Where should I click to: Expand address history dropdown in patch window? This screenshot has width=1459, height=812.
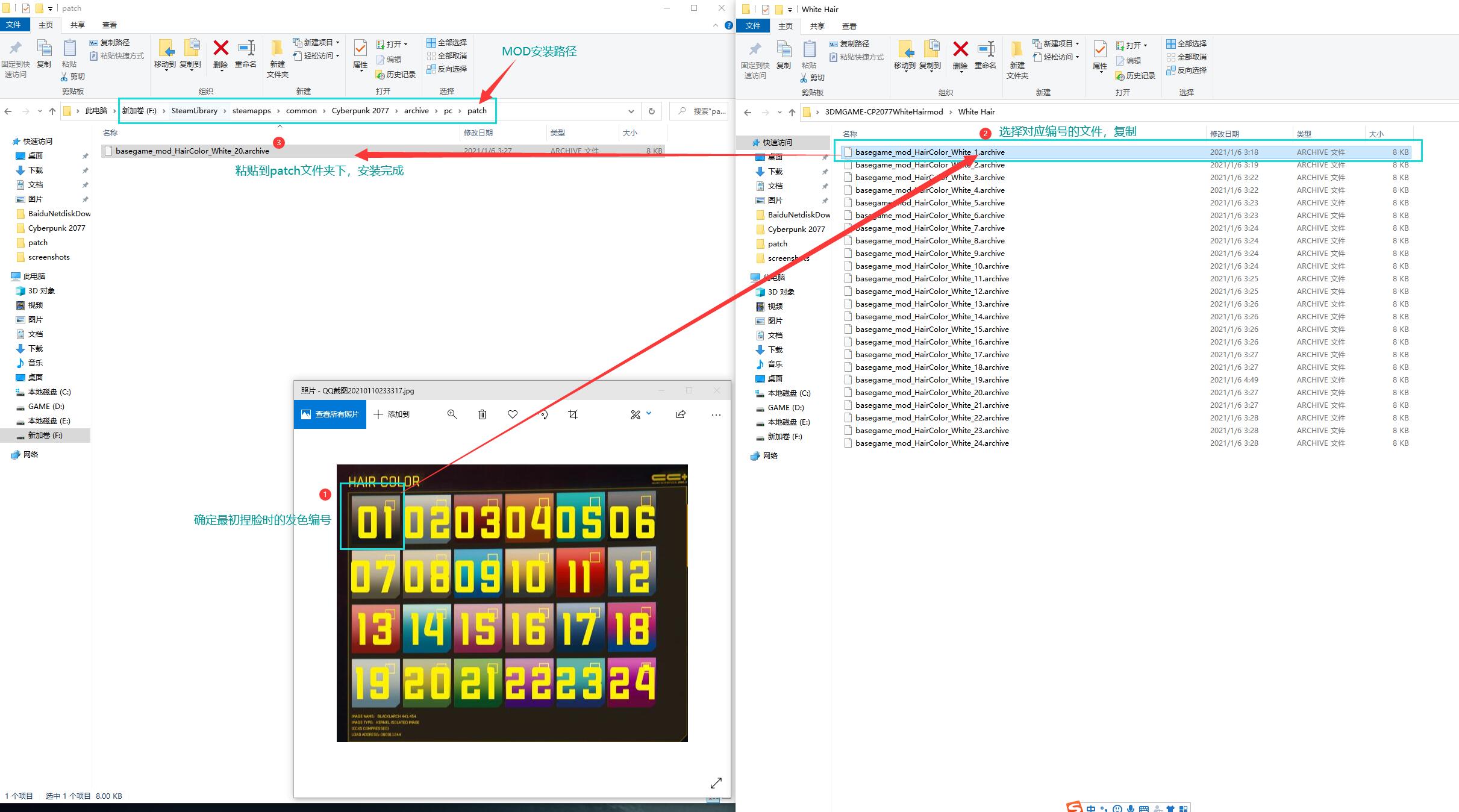tap(631, 111)
